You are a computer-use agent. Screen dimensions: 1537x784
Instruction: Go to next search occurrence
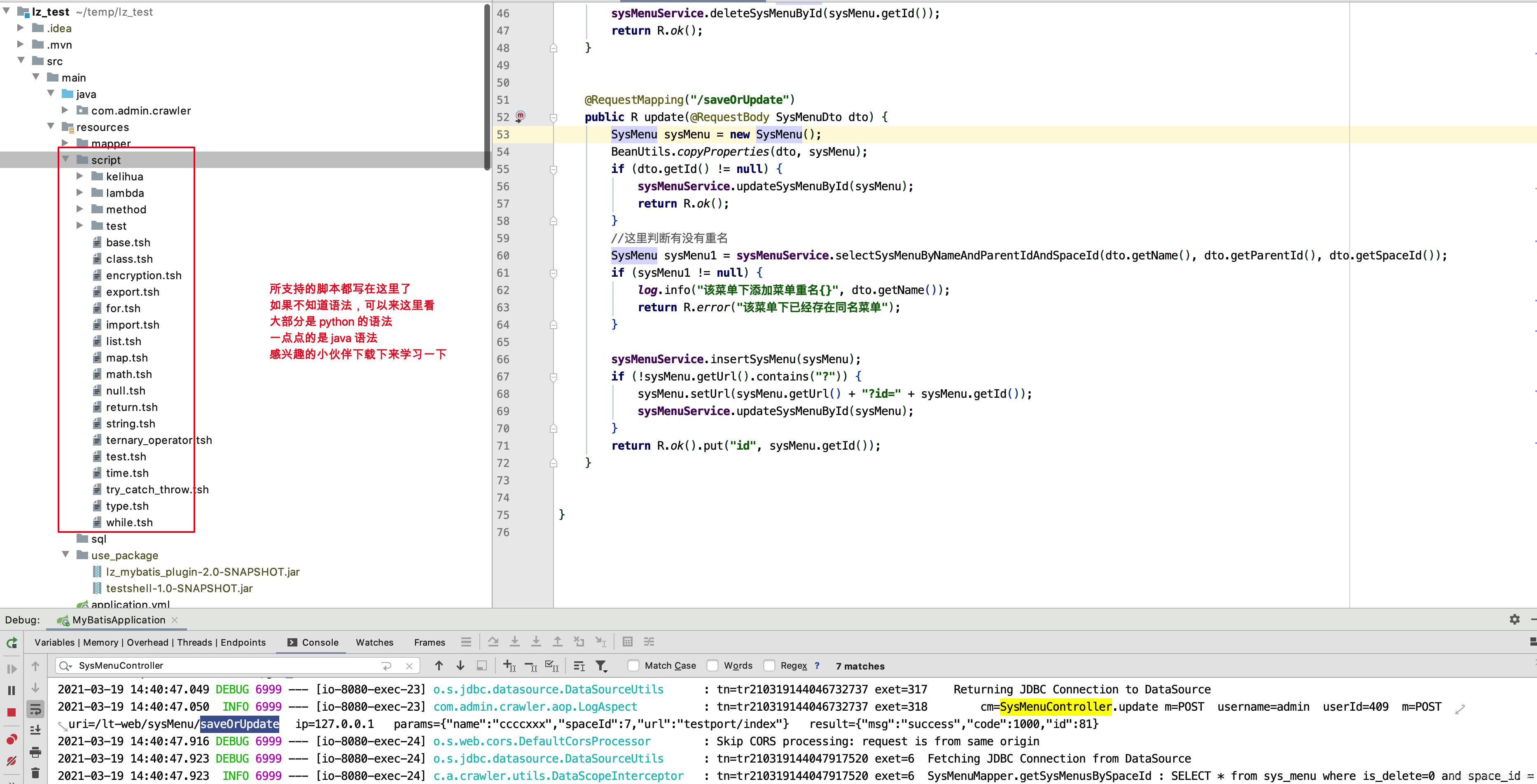pos(460,665)
